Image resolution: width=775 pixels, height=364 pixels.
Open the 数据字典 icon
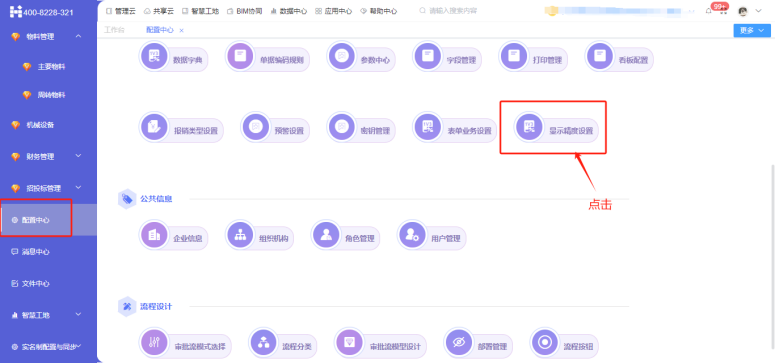[x=154, y=56]
